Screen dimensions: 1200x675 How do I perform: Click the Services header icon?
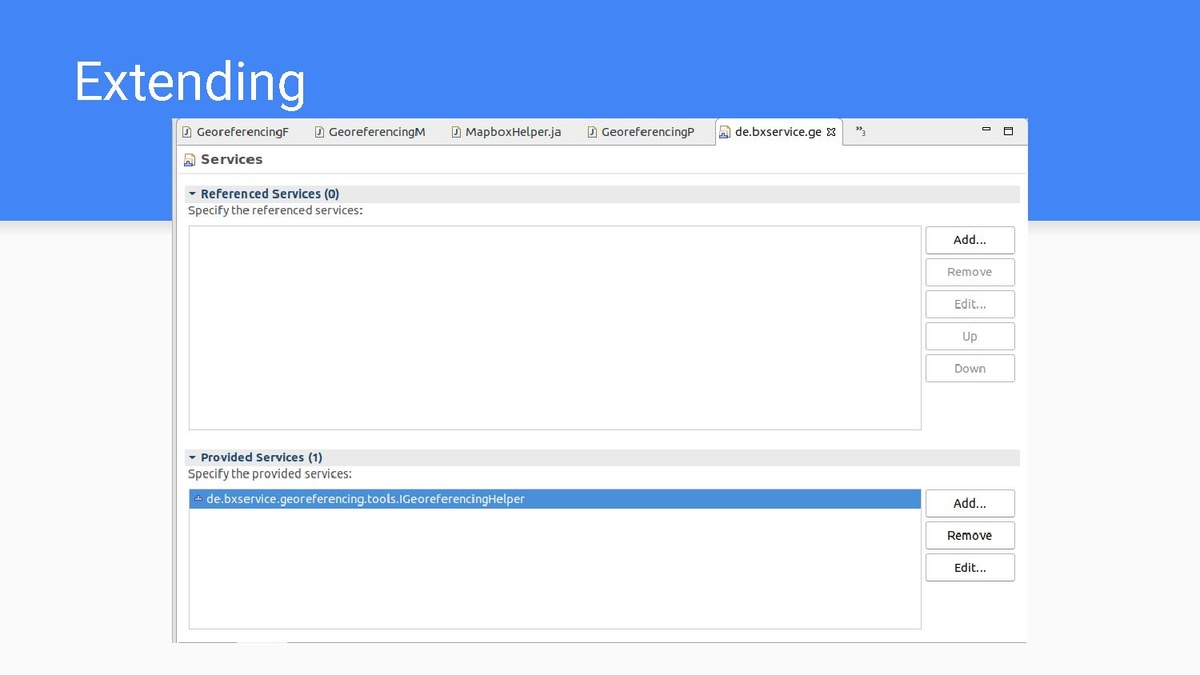pos(190,160)
